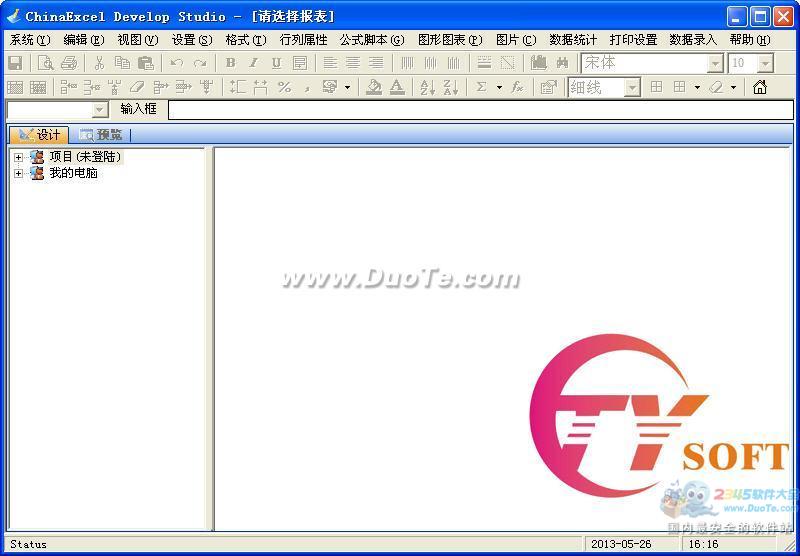
Task: Click the first right-arrow icon right of that eraser
Action: (x=161, y=88)
